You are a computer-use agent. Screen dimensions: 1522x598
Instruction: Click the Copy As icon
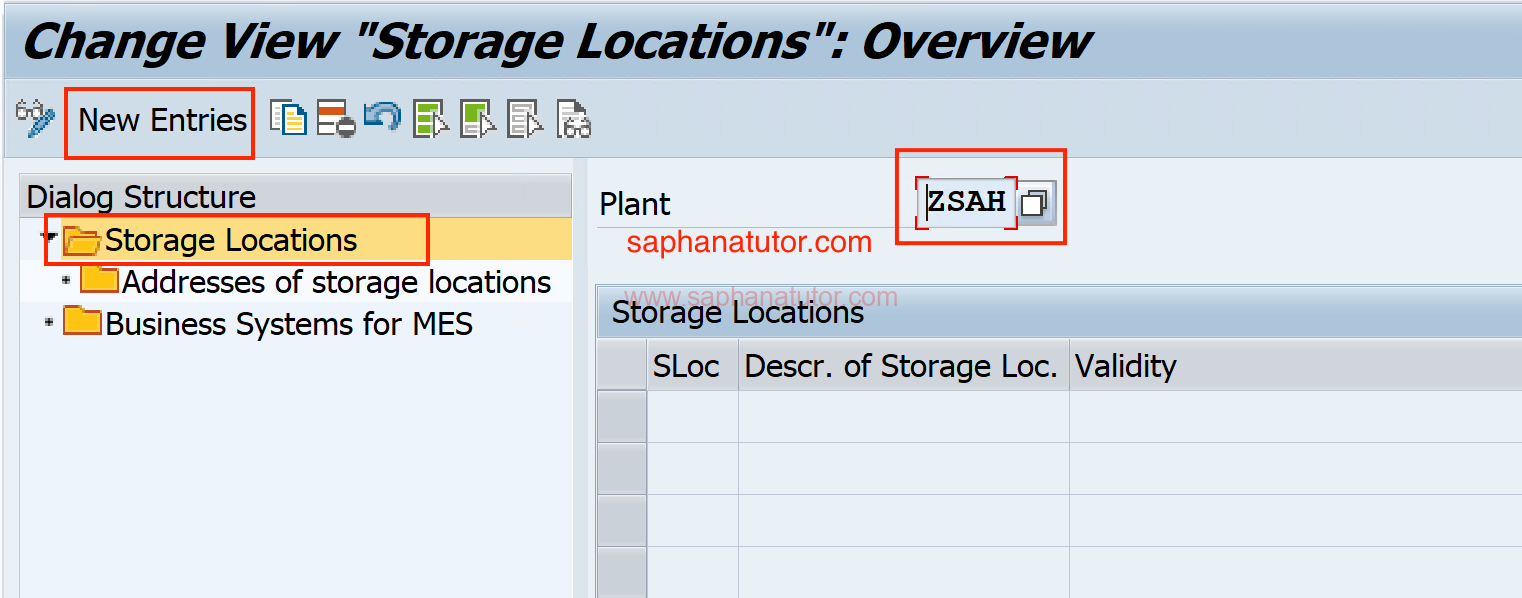tap(288, 119)
